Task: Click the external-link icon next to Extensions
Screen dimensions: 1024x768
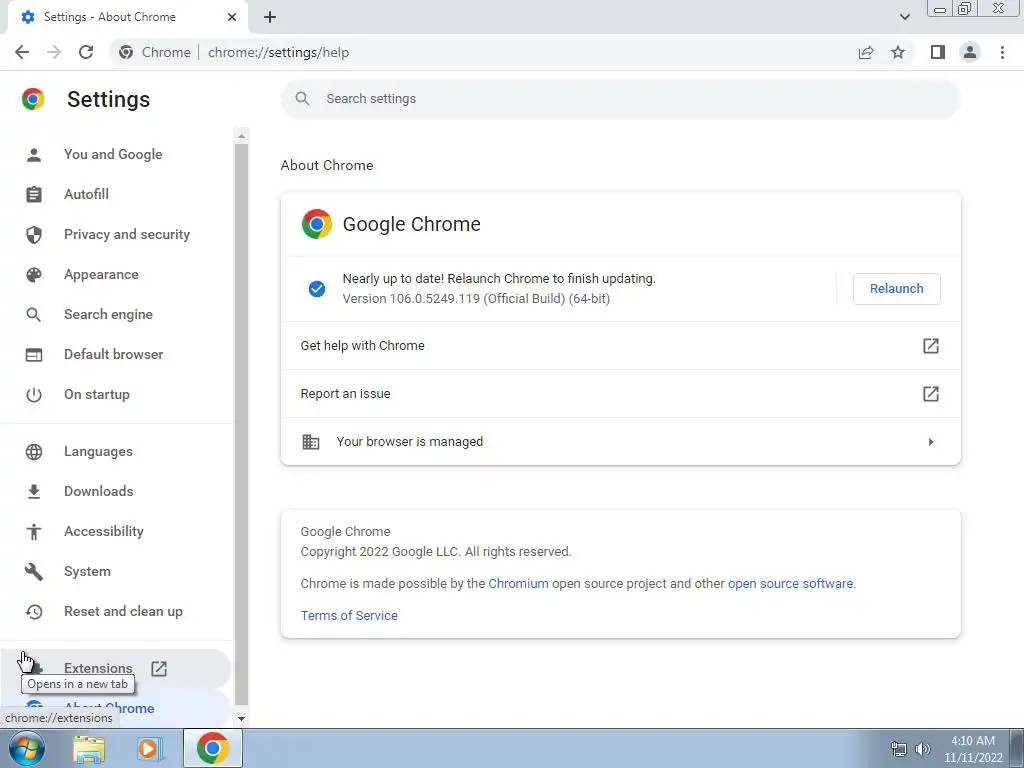Action: (159, 669)
